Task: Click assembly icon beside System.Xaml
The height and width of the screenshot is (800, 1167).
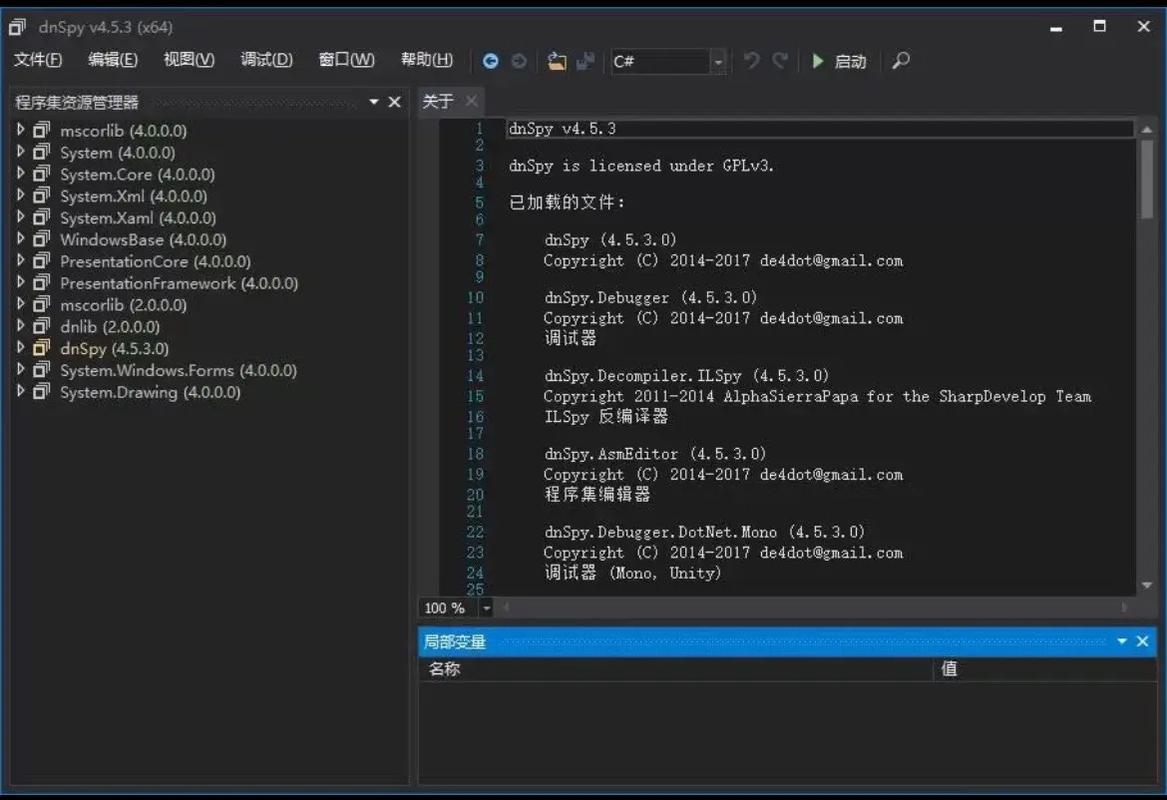Action: (42, 218)
